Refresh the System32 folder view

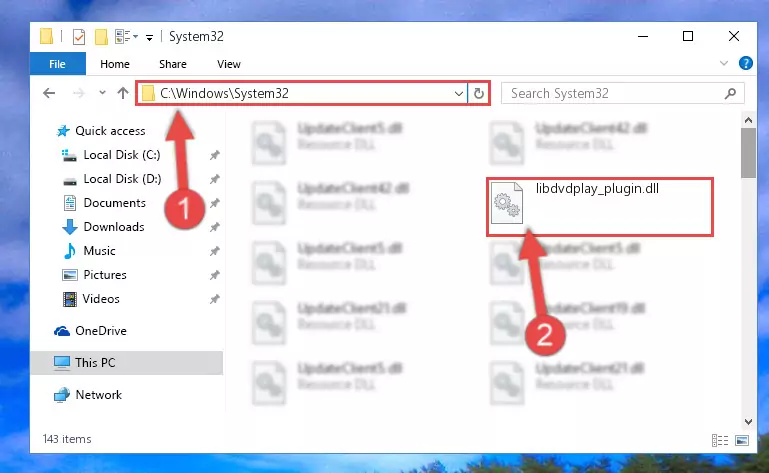tap(479, 93)
